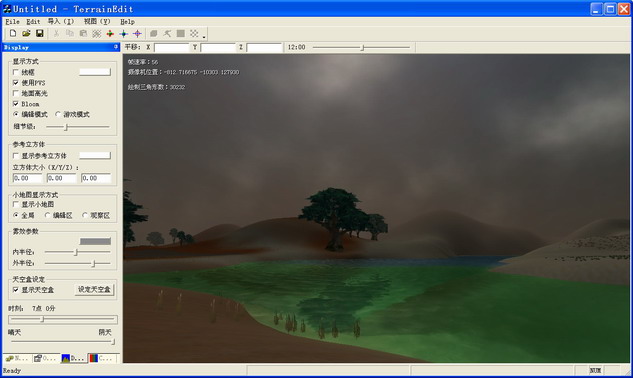The image size is (633, 378).
Task: Select the blue axis cross tool
Action: click(x=124, y=34)
